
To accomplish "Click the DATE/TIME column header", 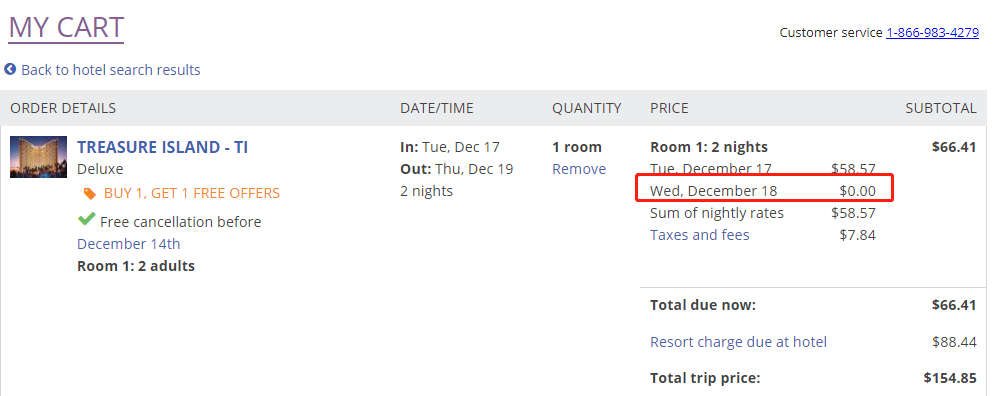I will tap(437, 108).
